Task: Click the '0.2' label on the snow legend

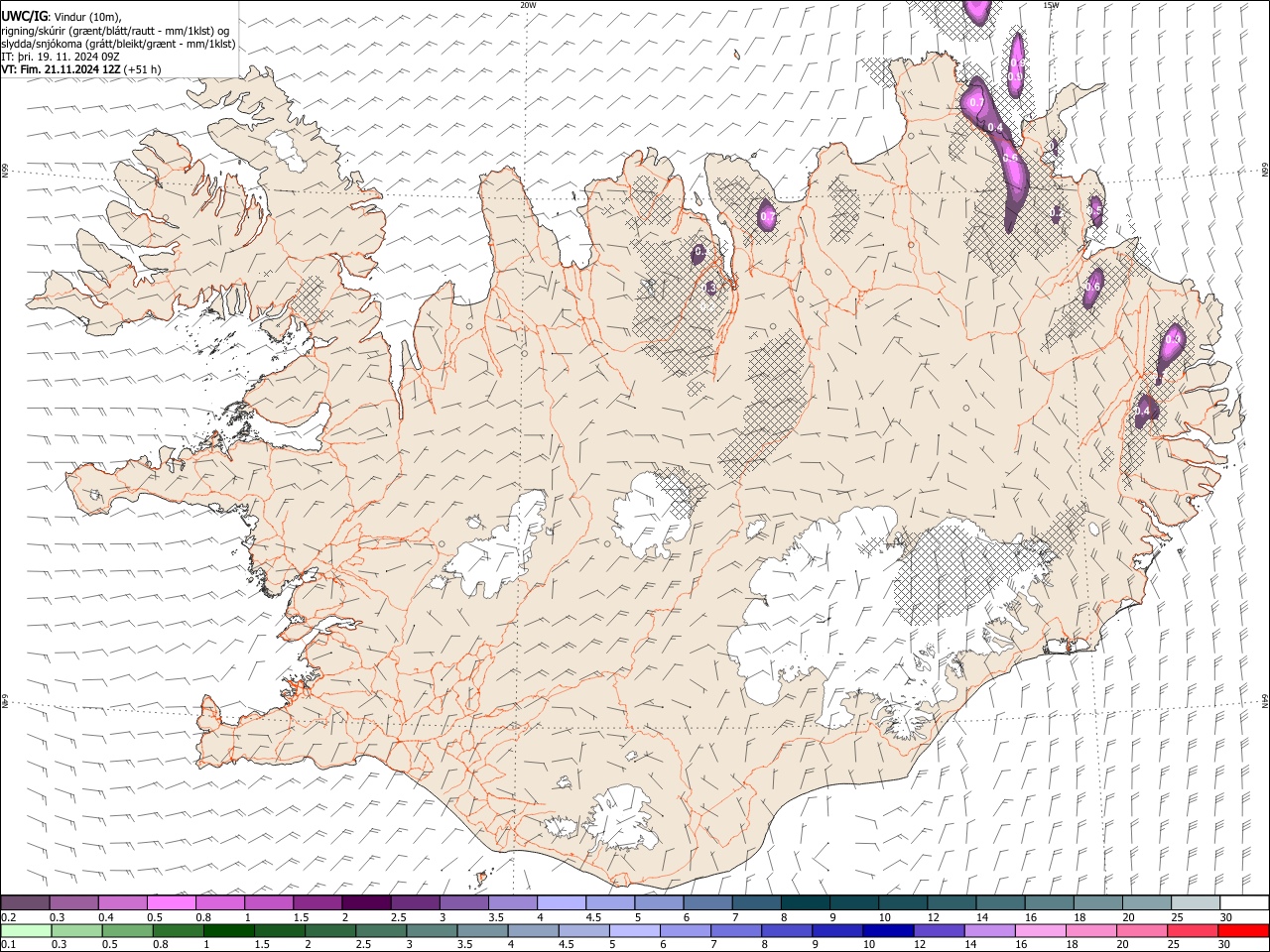Action: (9, 917)
